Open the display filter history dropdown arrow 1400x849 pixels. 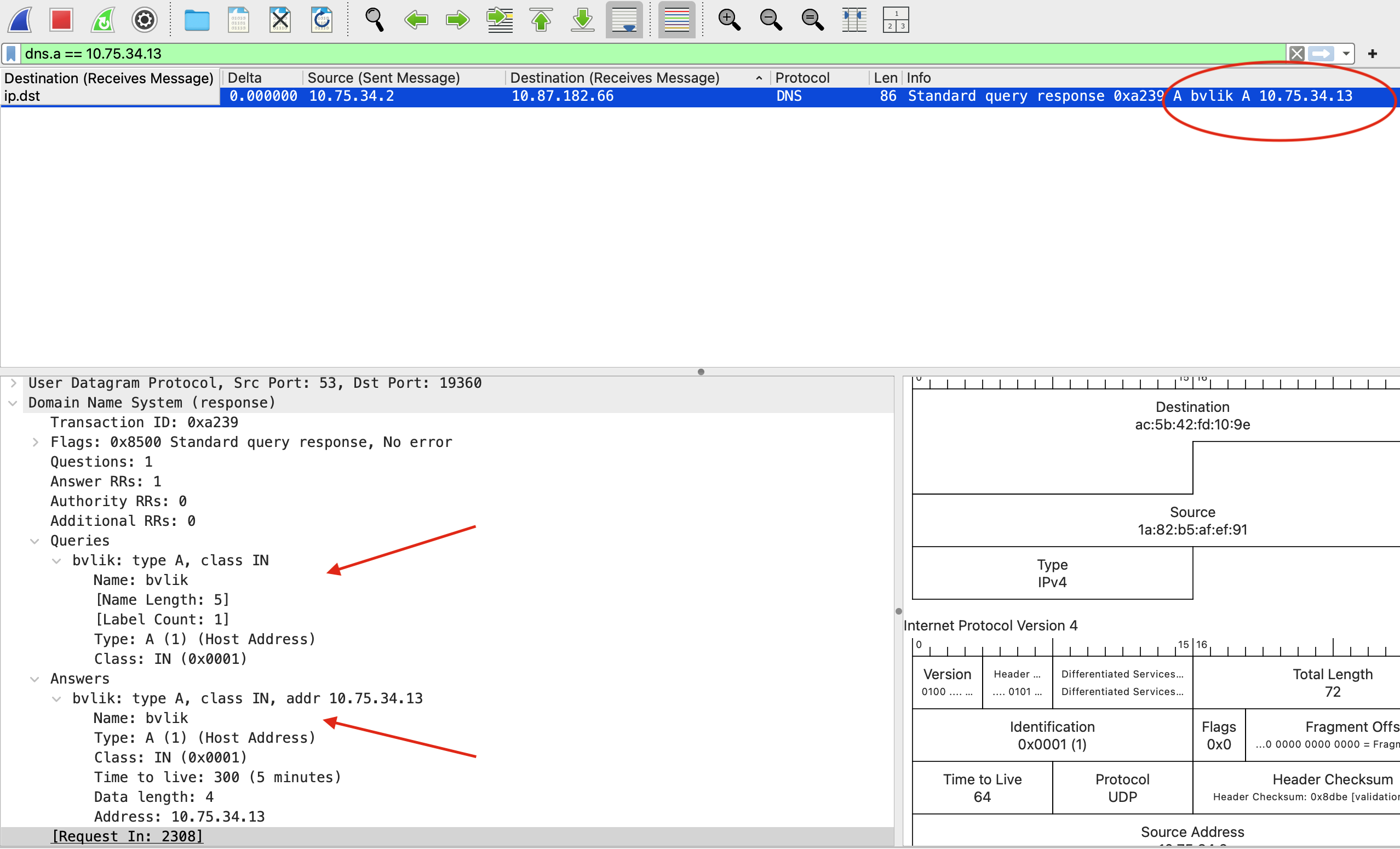pos(1345,54)
